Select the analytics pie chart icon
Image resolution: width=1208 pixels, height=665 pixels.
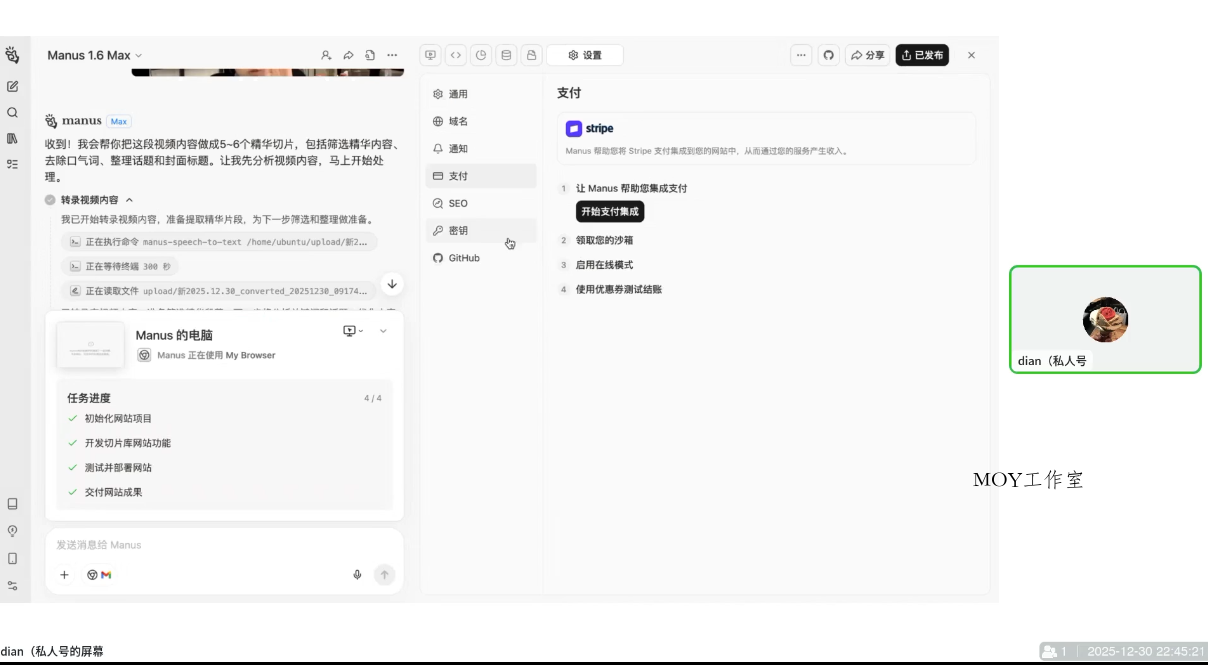click(x=481, y=55)
